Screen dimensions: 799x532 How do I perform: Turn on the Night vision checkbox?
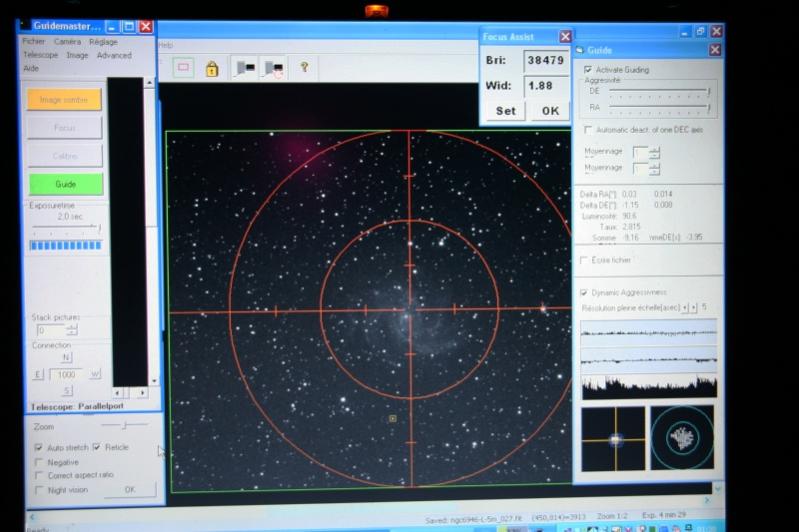coord(39,490)
